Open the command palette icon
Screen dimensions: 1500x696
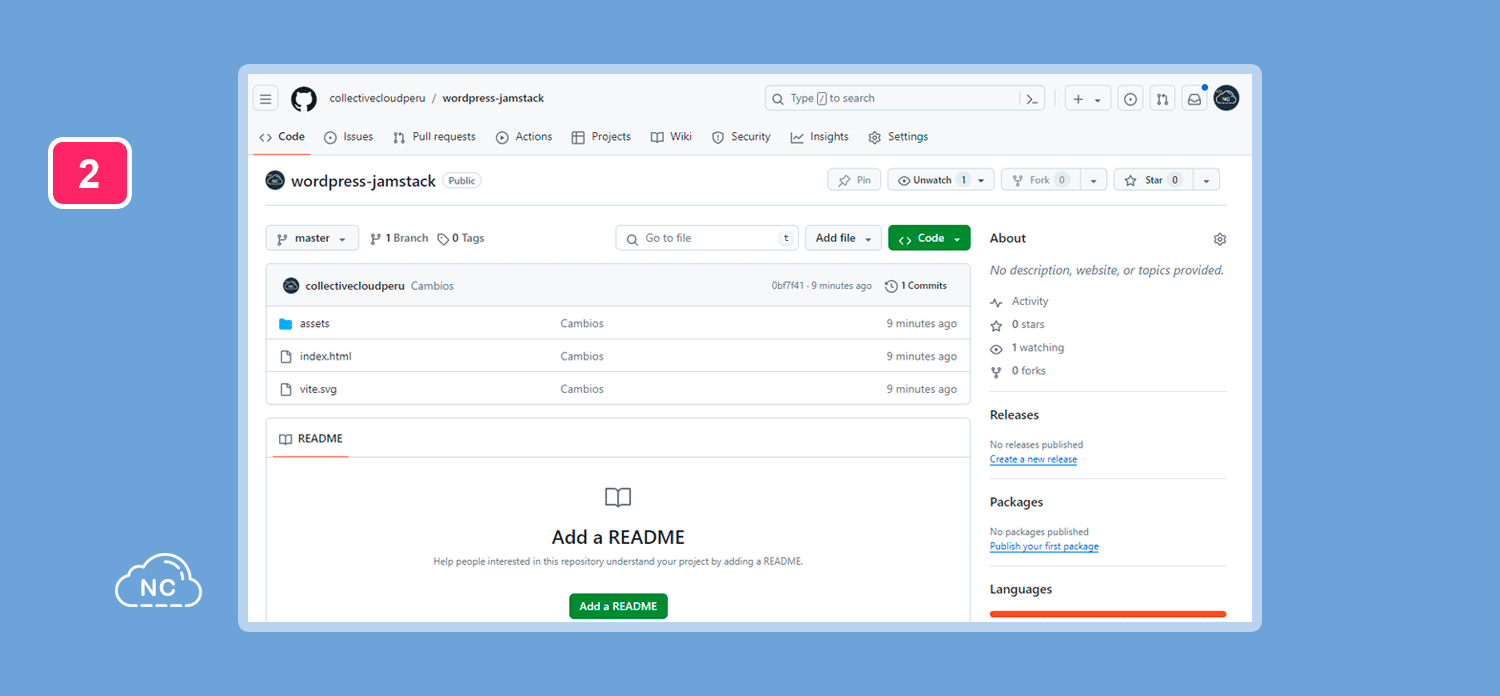coord(1032,98)
